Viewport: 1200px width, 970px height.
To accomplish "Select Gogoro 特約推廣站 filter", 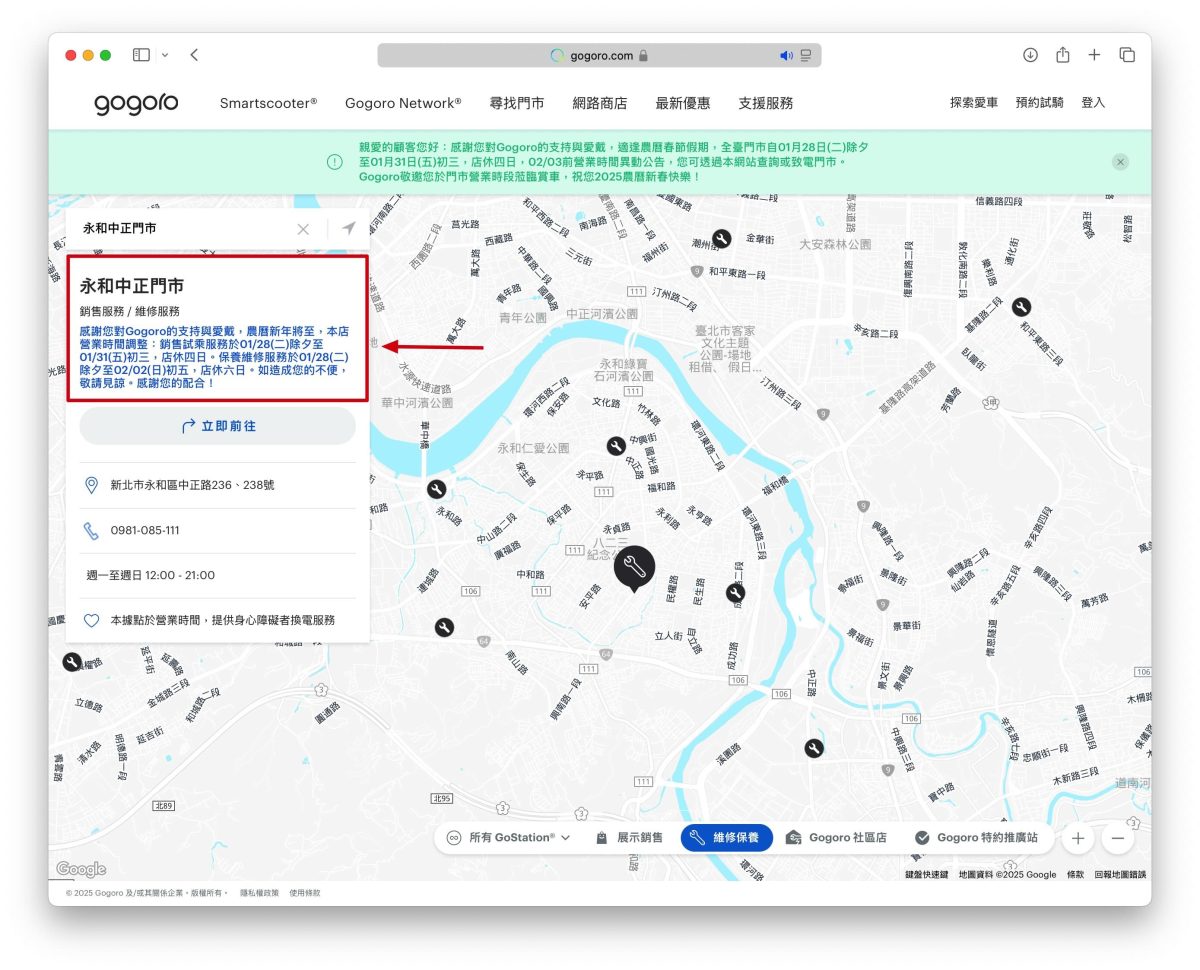I will click(976, 838).
